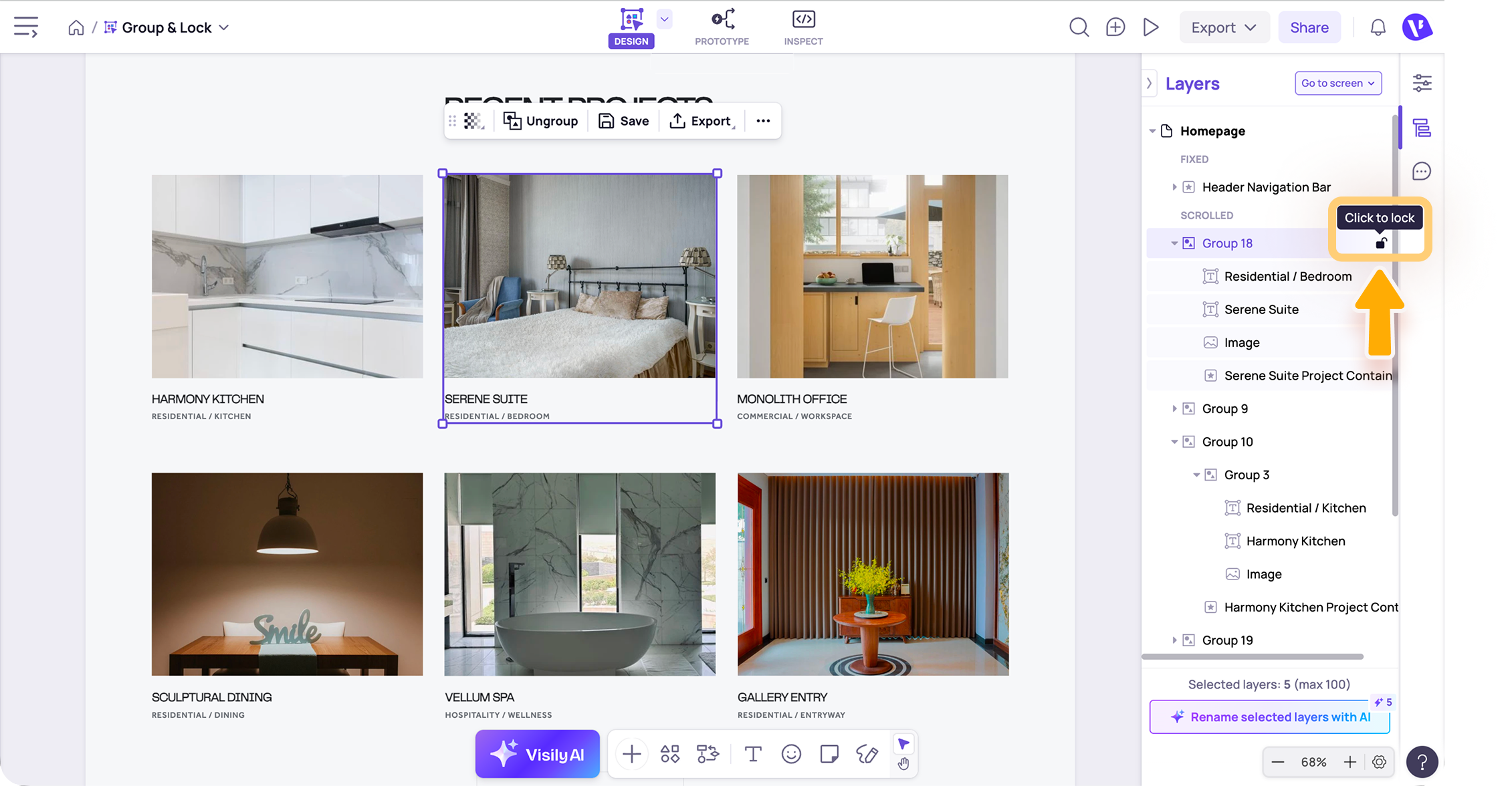
Task: Click the layers panel horizontal scrollbar
Action: [x=1253, y=657]
